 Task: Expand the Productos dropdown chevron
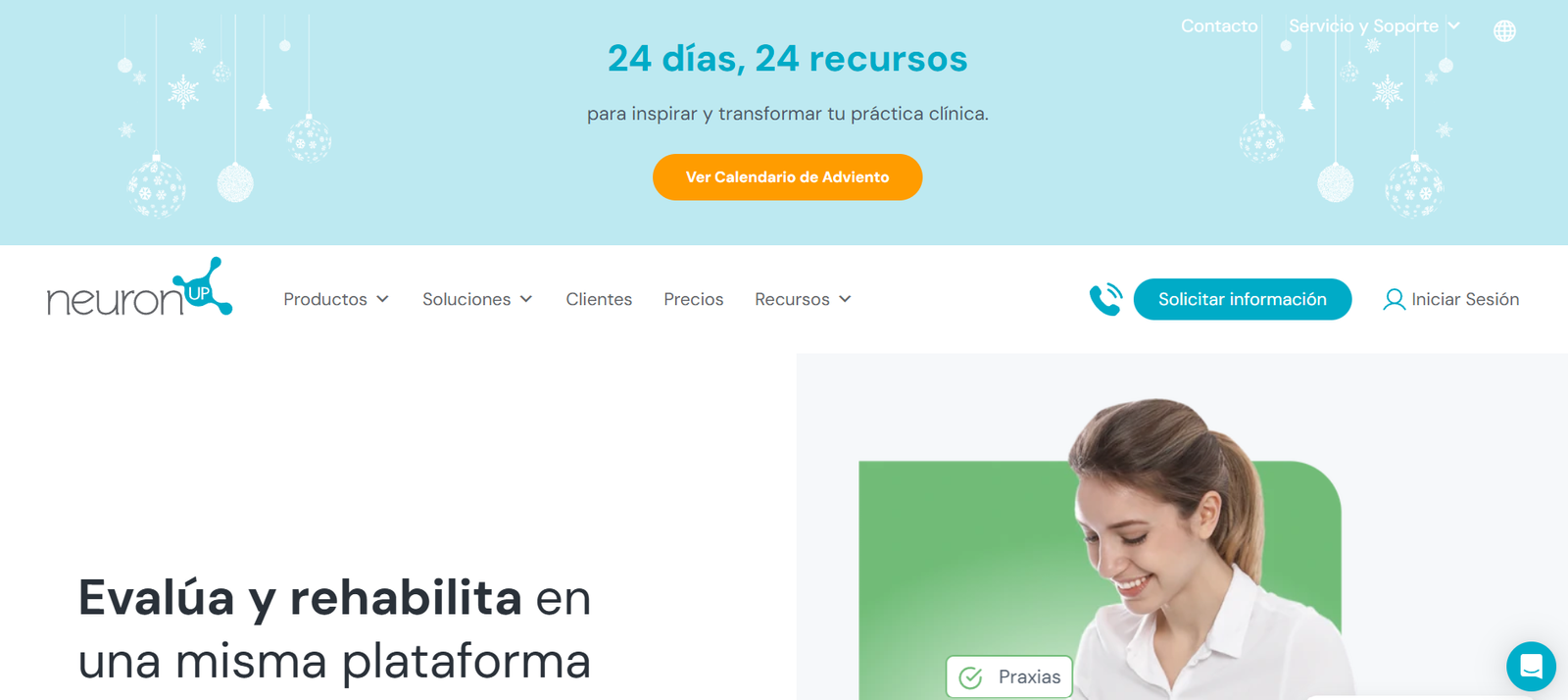click(x=382, y=299)
